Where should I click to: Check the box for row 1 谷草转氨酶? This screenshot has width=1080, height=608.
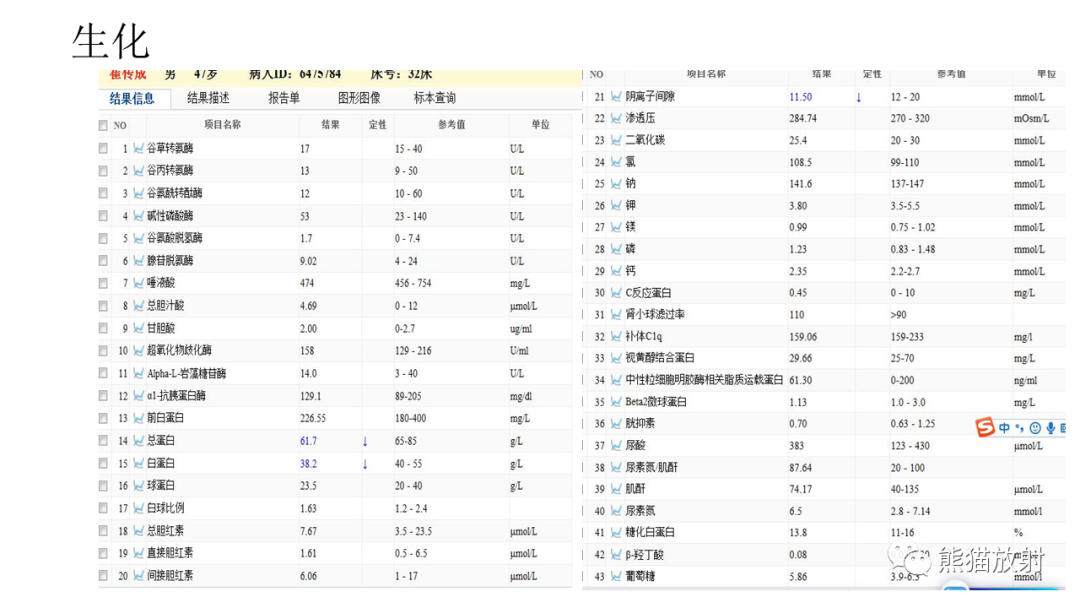click(103, 148)
